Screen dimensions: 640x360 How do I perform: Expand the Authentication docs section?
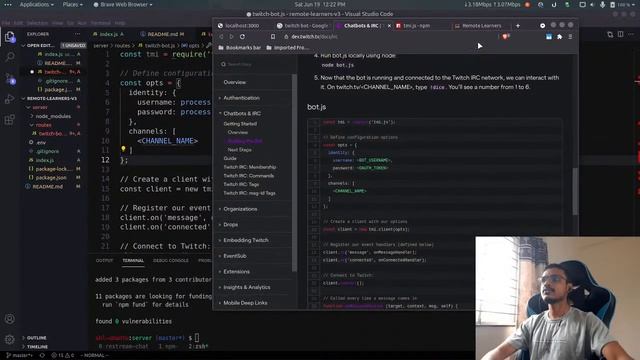[x=241, y=98]
